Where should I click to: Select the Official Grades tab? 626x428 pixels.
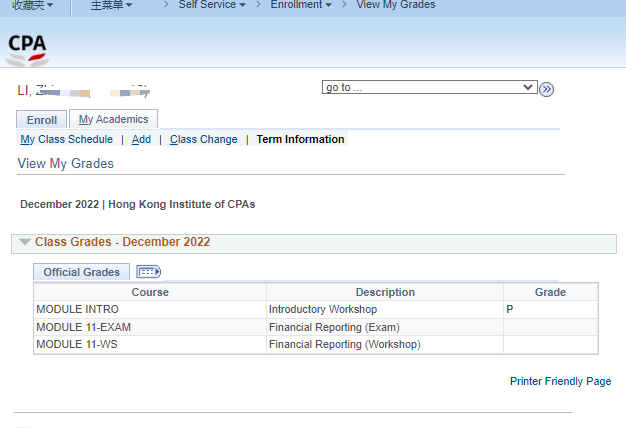point(81,272)
